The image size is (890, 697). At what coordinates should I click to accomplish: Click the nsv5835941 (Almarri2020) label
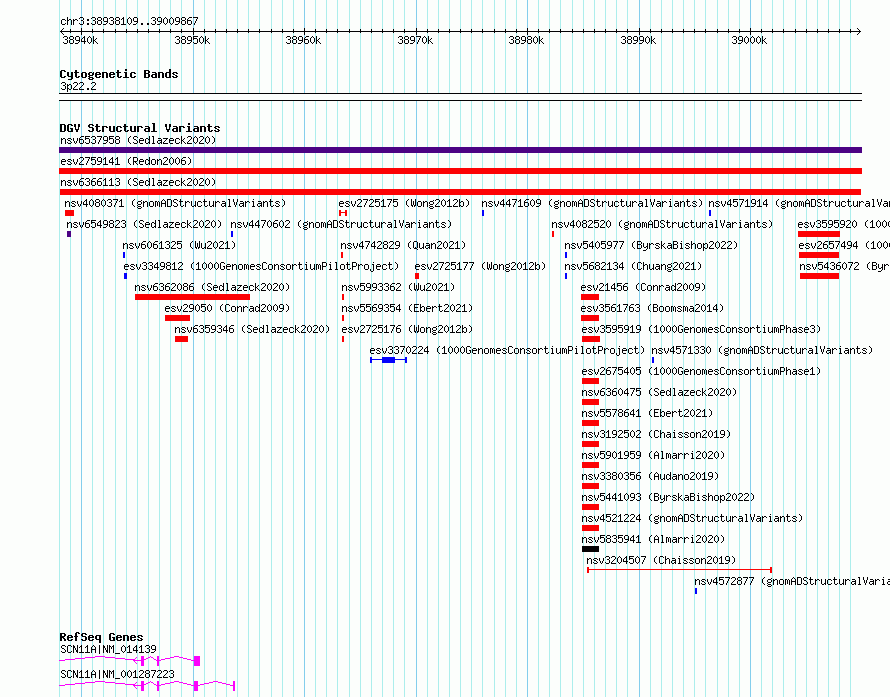[653, 539]
